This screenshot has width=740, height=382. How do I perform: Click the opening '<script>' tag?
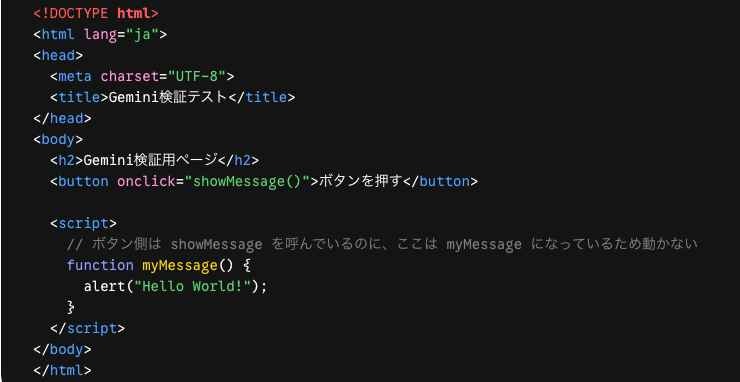tap(84, 223)
